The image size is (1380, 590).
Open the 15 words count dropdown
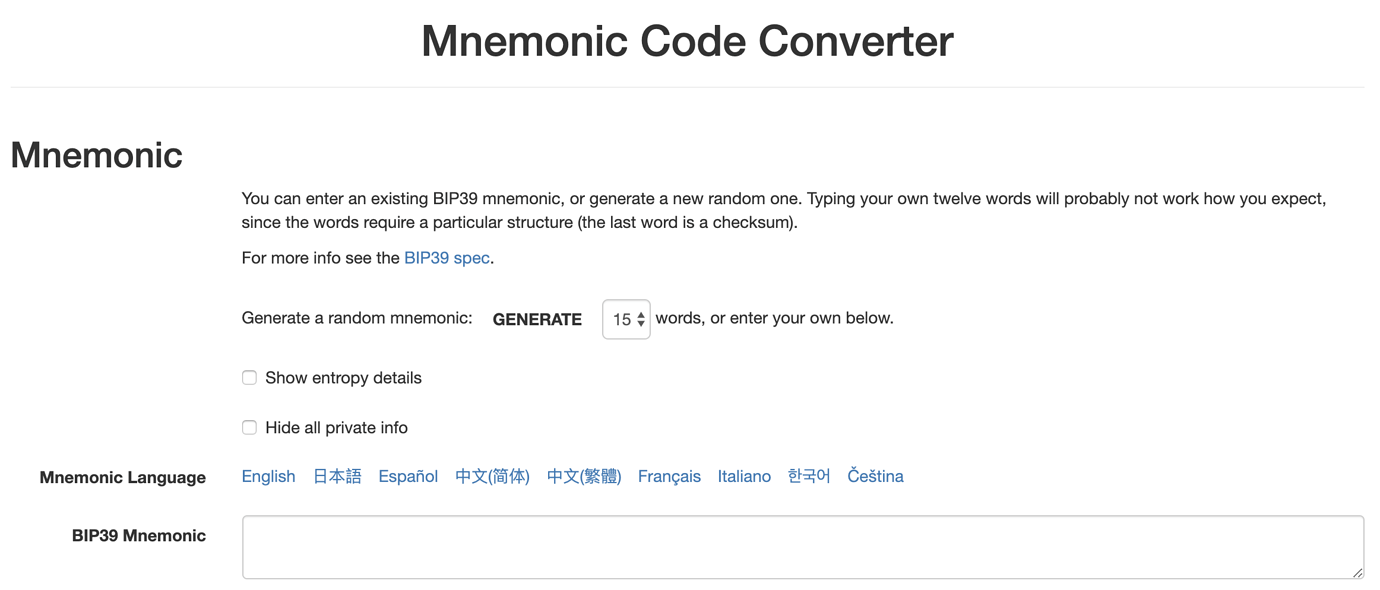pos(626,319)
